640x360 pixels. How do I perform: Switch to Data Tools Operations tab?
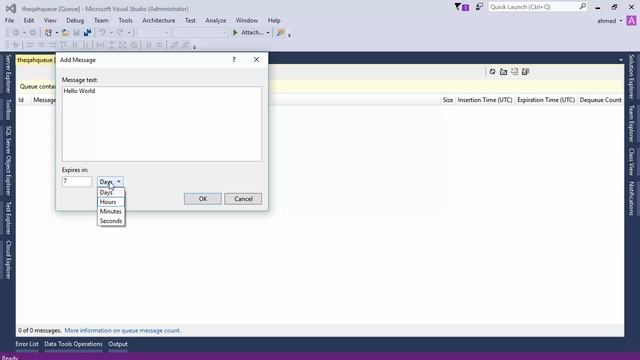[x=73, y=344]
